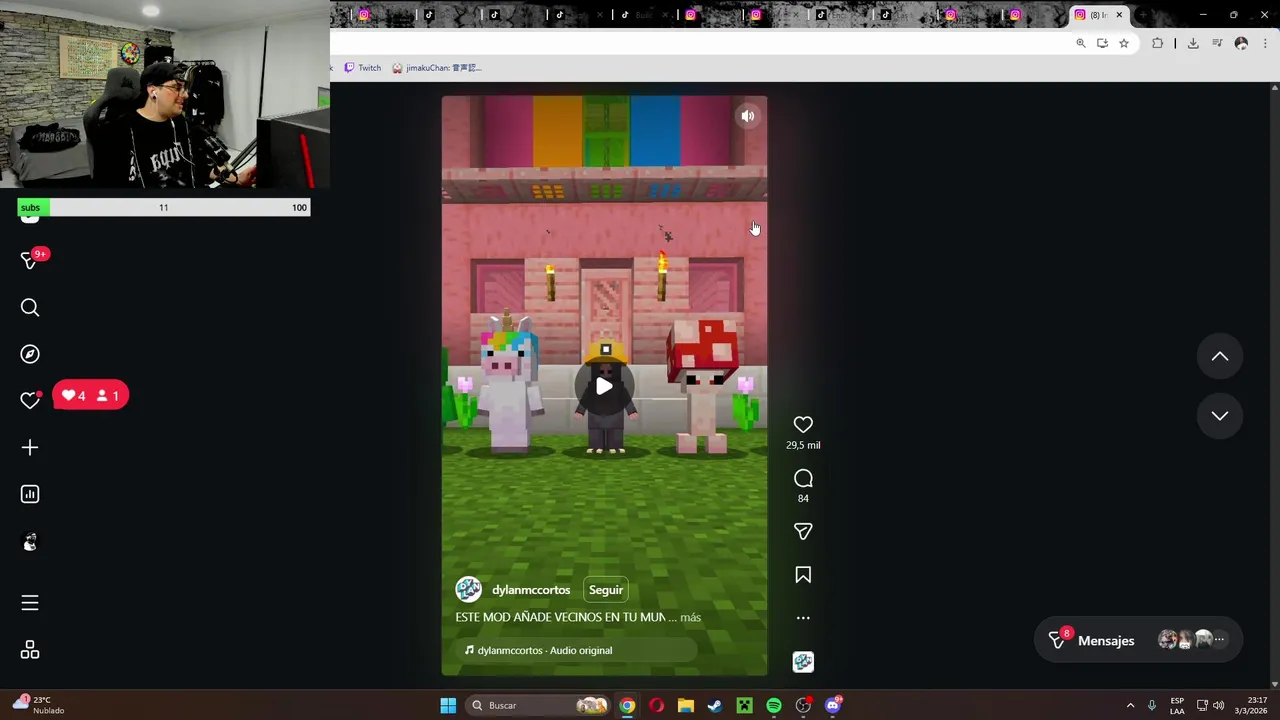
Task: Open Chrome downloads icon
Action: 1193,44
